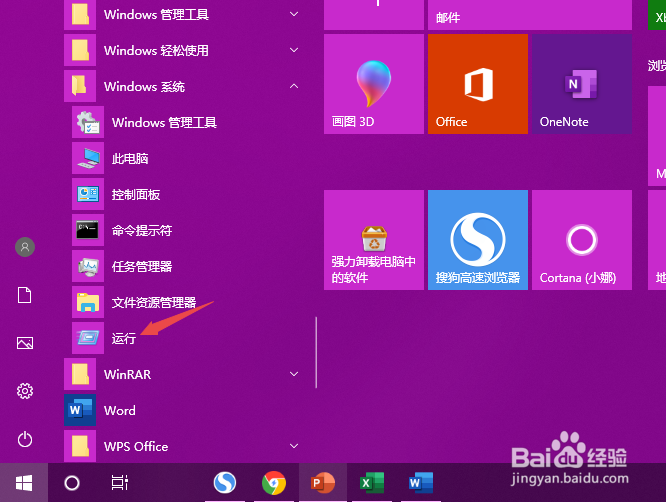Open Settings gear in start sidebar

25,391
